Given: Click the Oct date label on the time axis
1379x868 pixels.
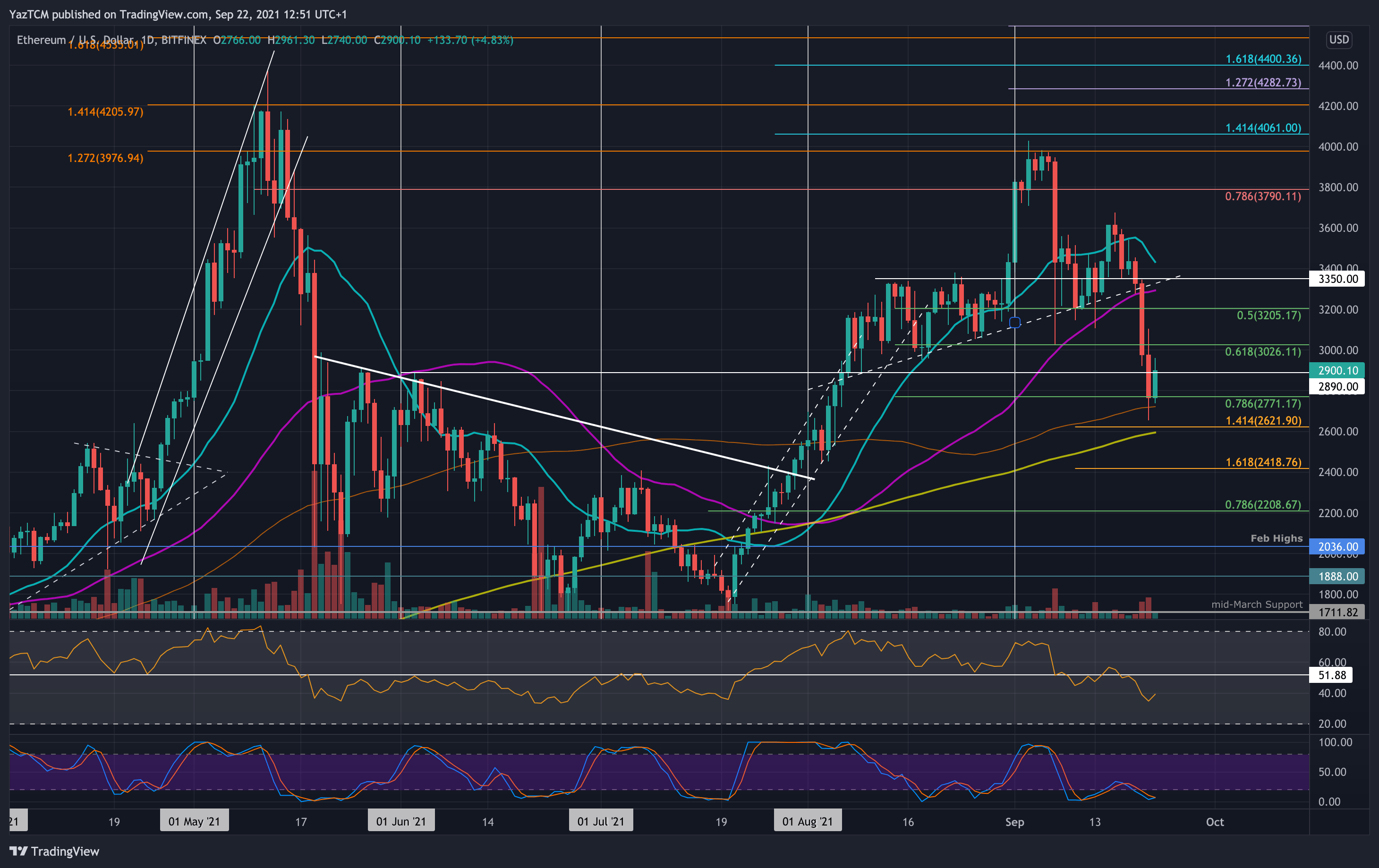Looking at the screenshot, I should [x=1215, y=822].
